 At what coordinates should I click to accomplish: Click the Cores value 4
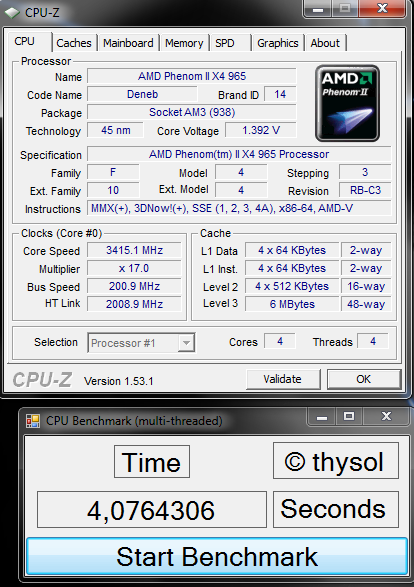pyautogui.click(x=280, y=341)
